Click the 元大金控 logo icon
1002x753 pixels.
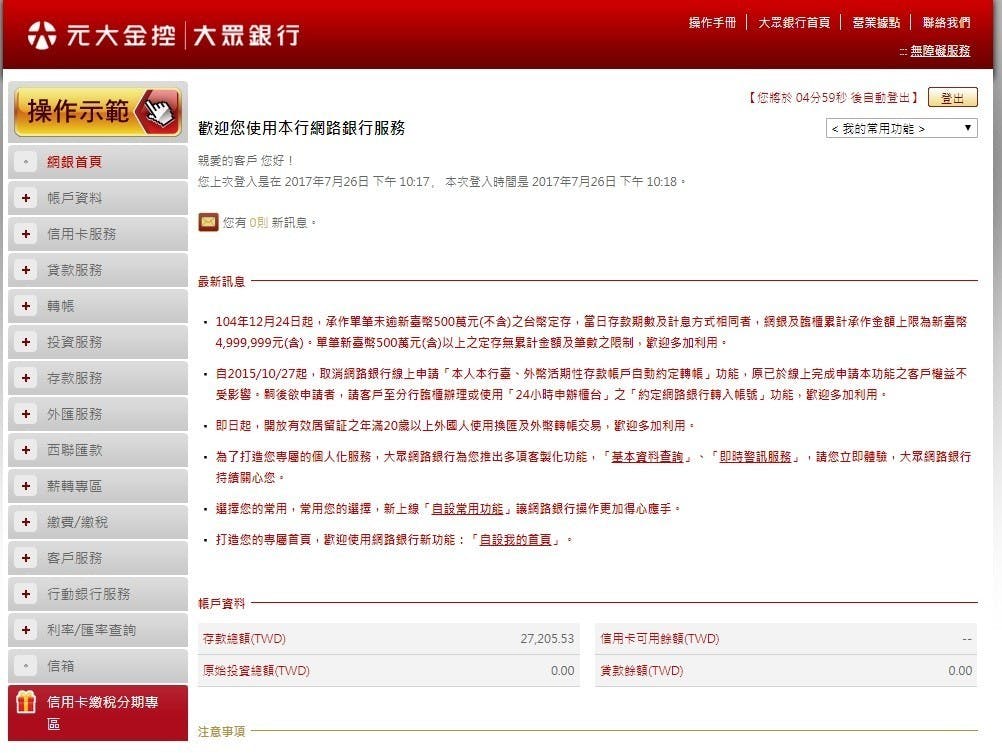tap(42, 35)
